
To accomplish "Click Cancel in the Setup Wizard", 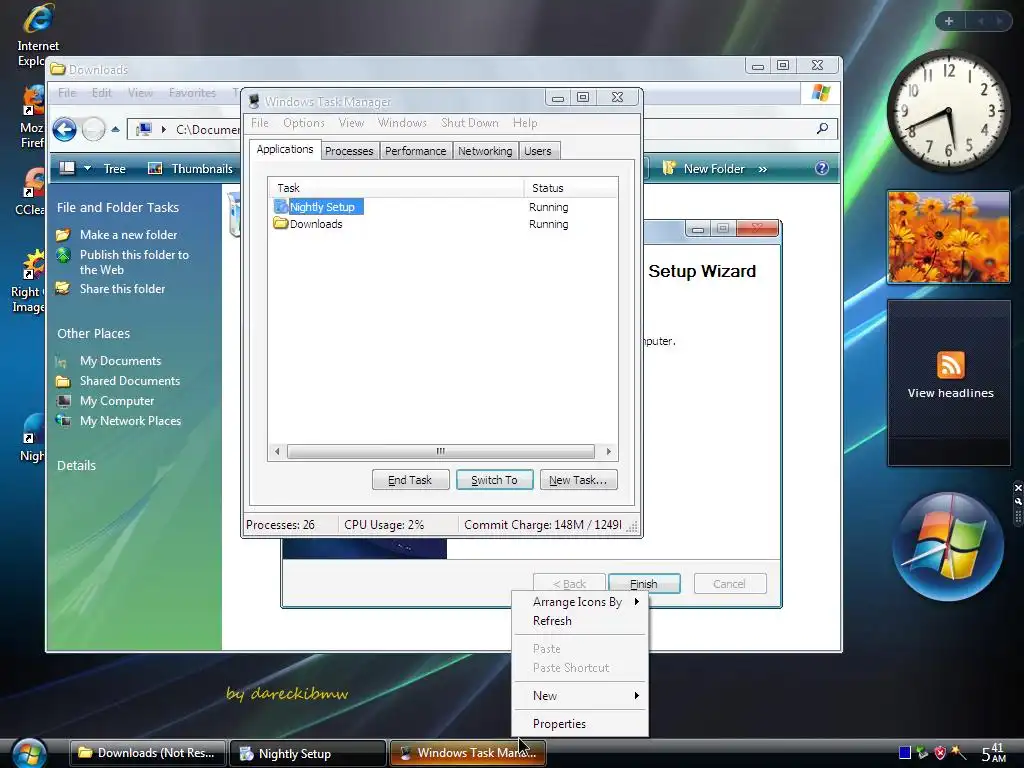I will (729, 583).
